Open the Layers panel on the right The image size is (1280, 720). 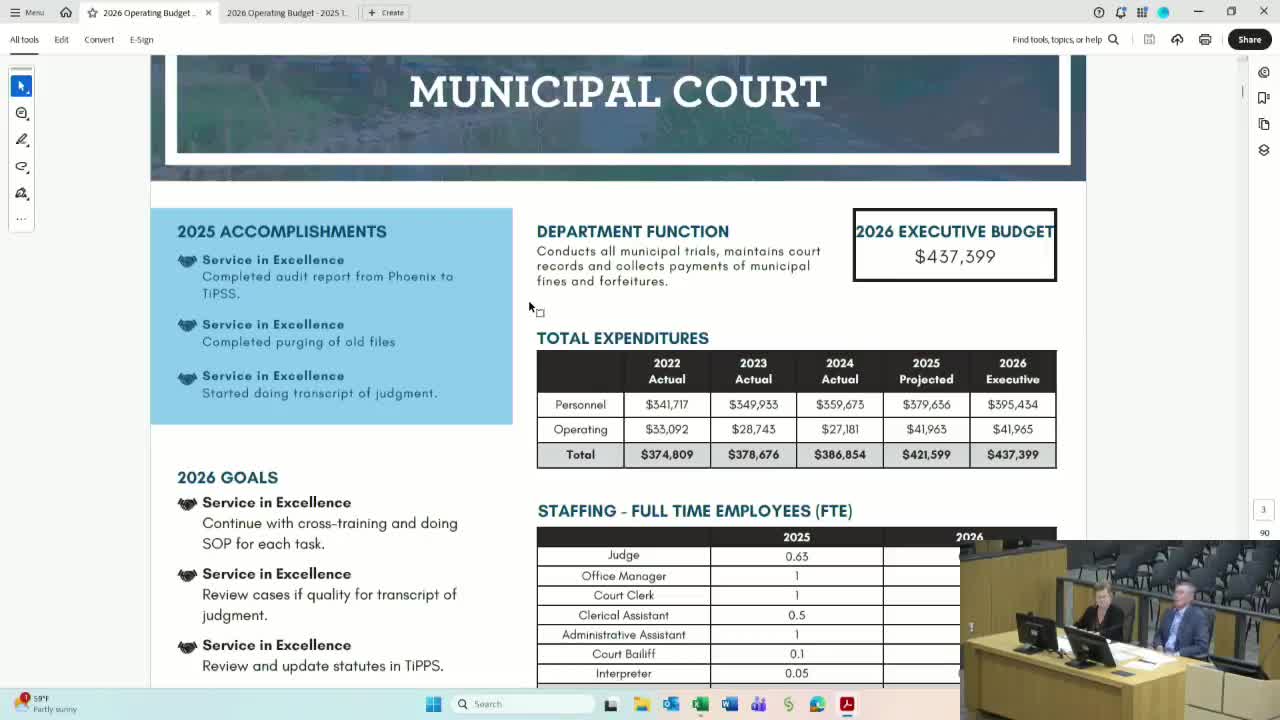[x=1263, y=150]
